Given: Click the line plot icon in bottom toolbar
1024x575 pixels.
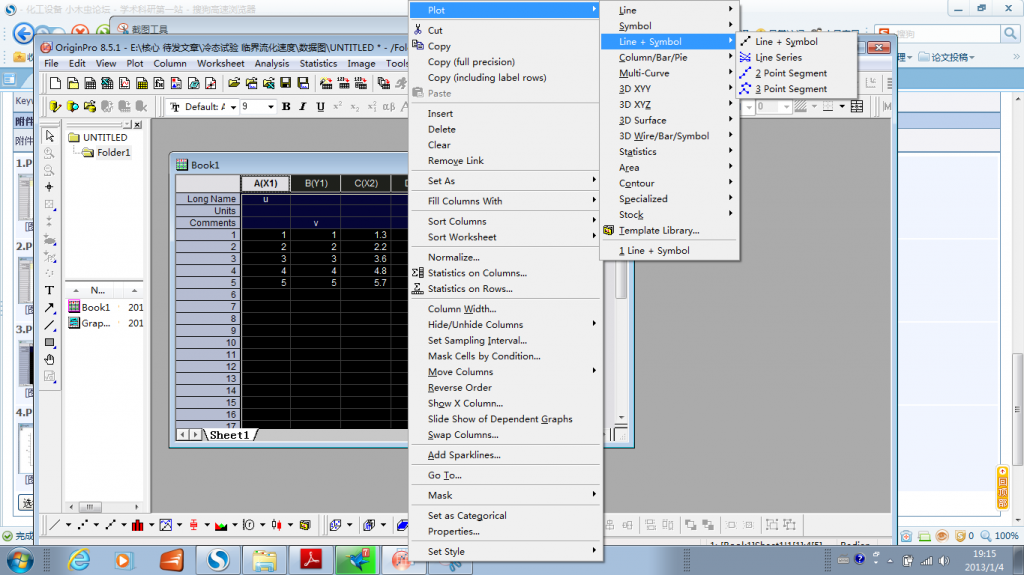Looking at the screenshot, I should tap(55, 524).
